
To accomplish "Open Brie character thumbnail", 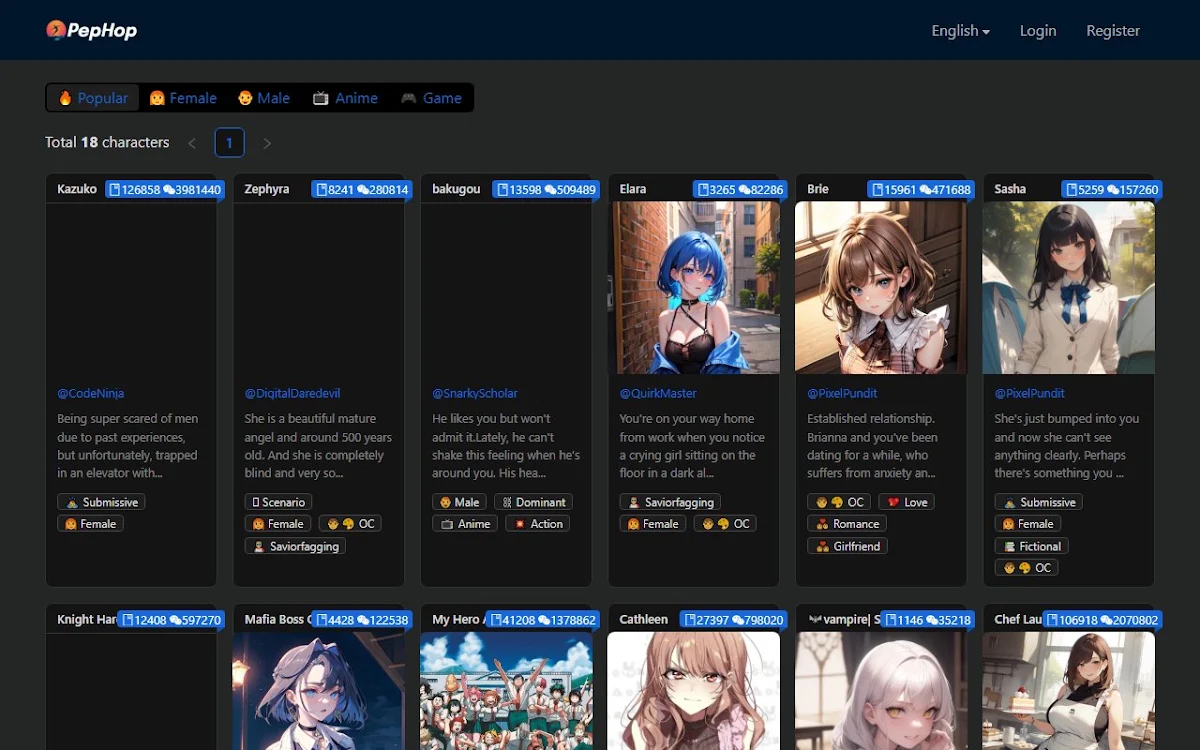I will pyautogui.click(x=881, y=288).
